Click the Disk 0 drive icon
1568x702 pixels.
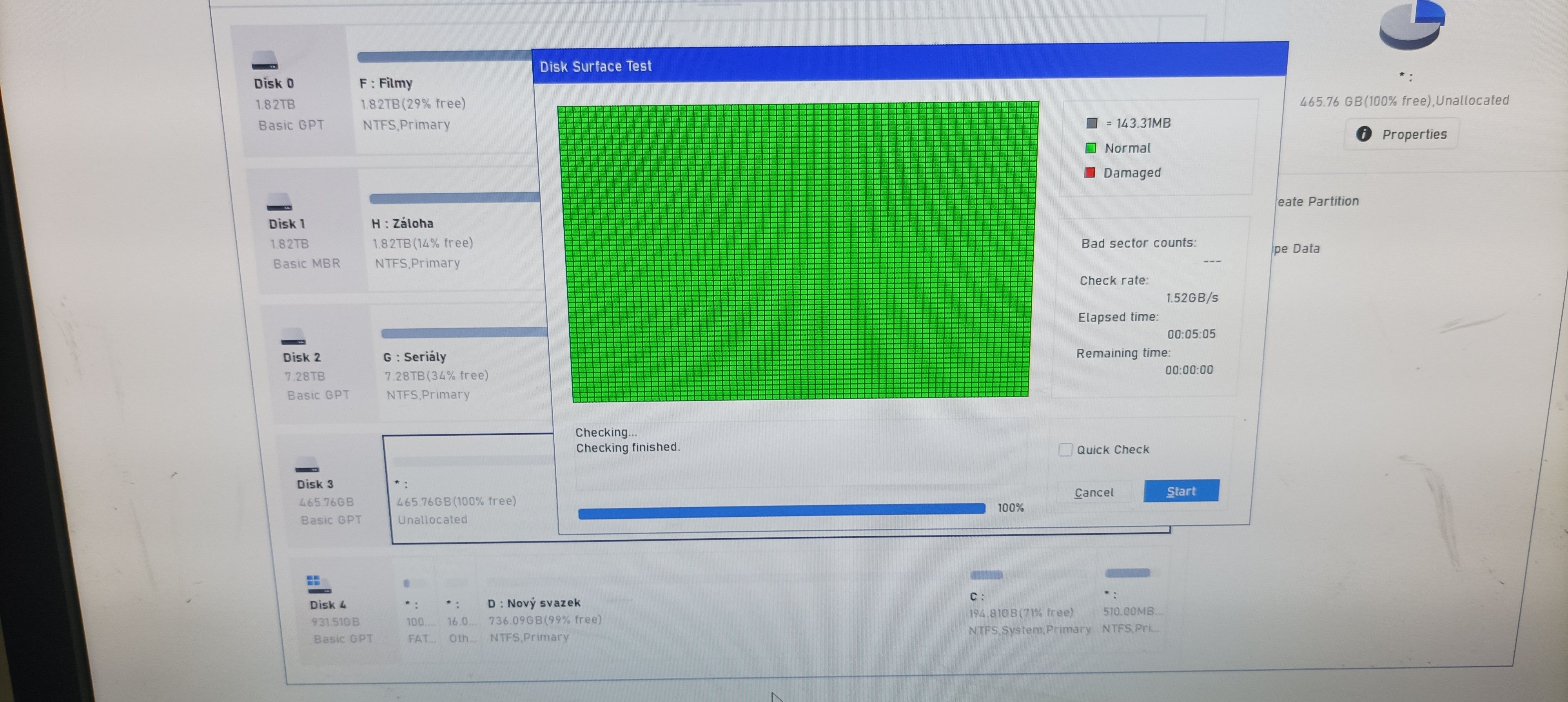point(264,60)
